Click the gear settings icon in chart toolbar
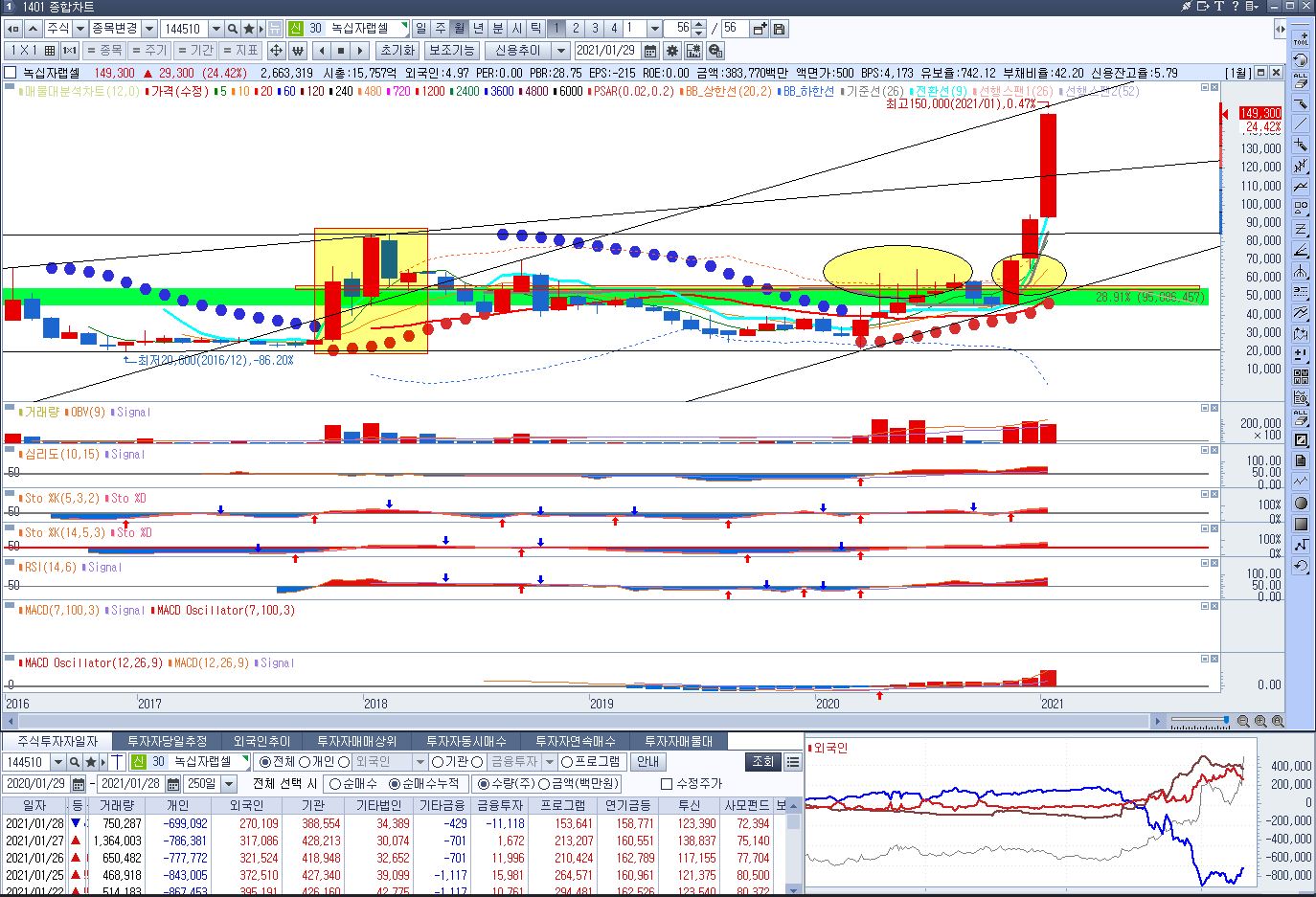Viewport: 1316px width, 897px height. pos(672,51)
